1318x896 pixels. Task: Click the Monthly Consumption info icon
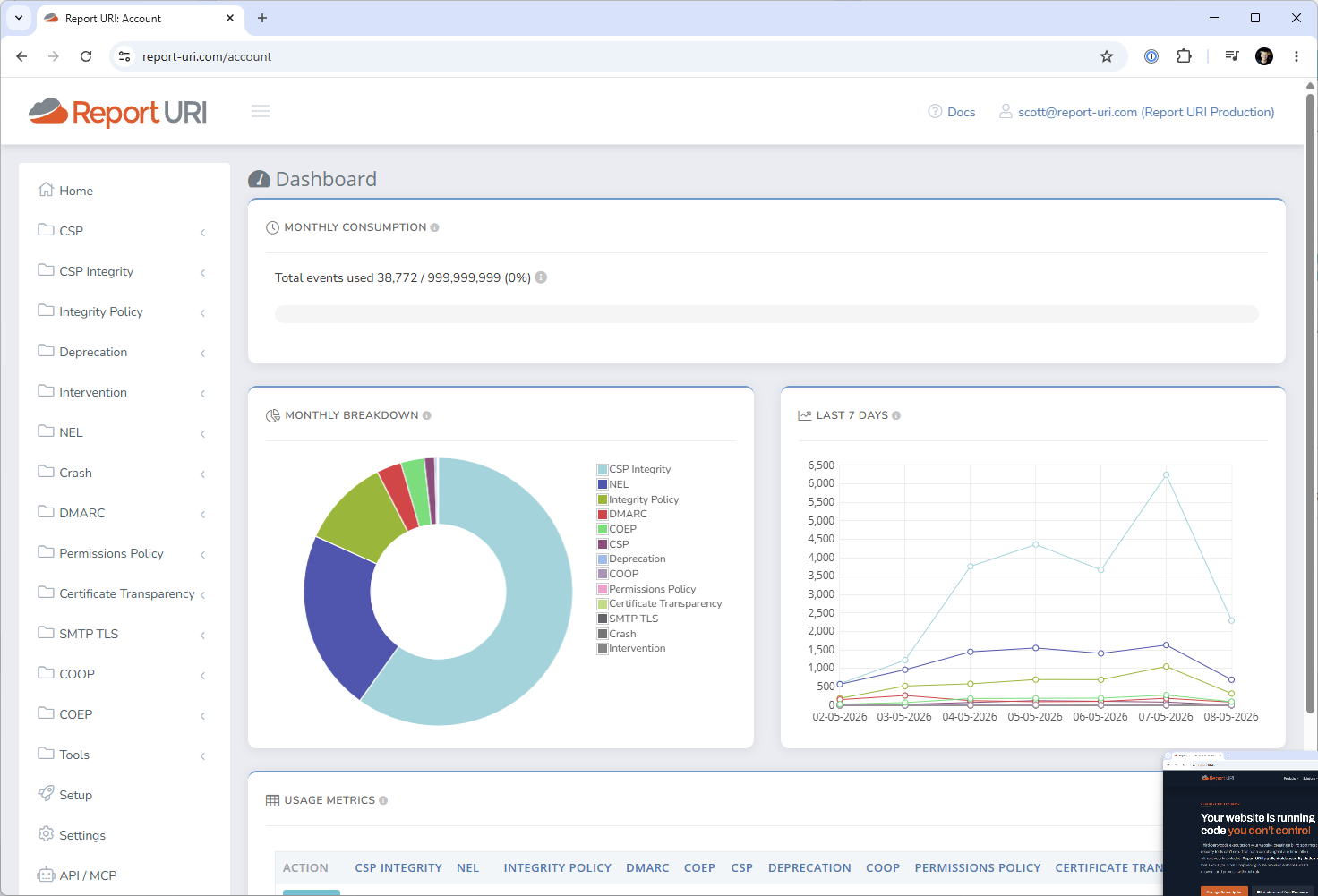pos(434,227)
